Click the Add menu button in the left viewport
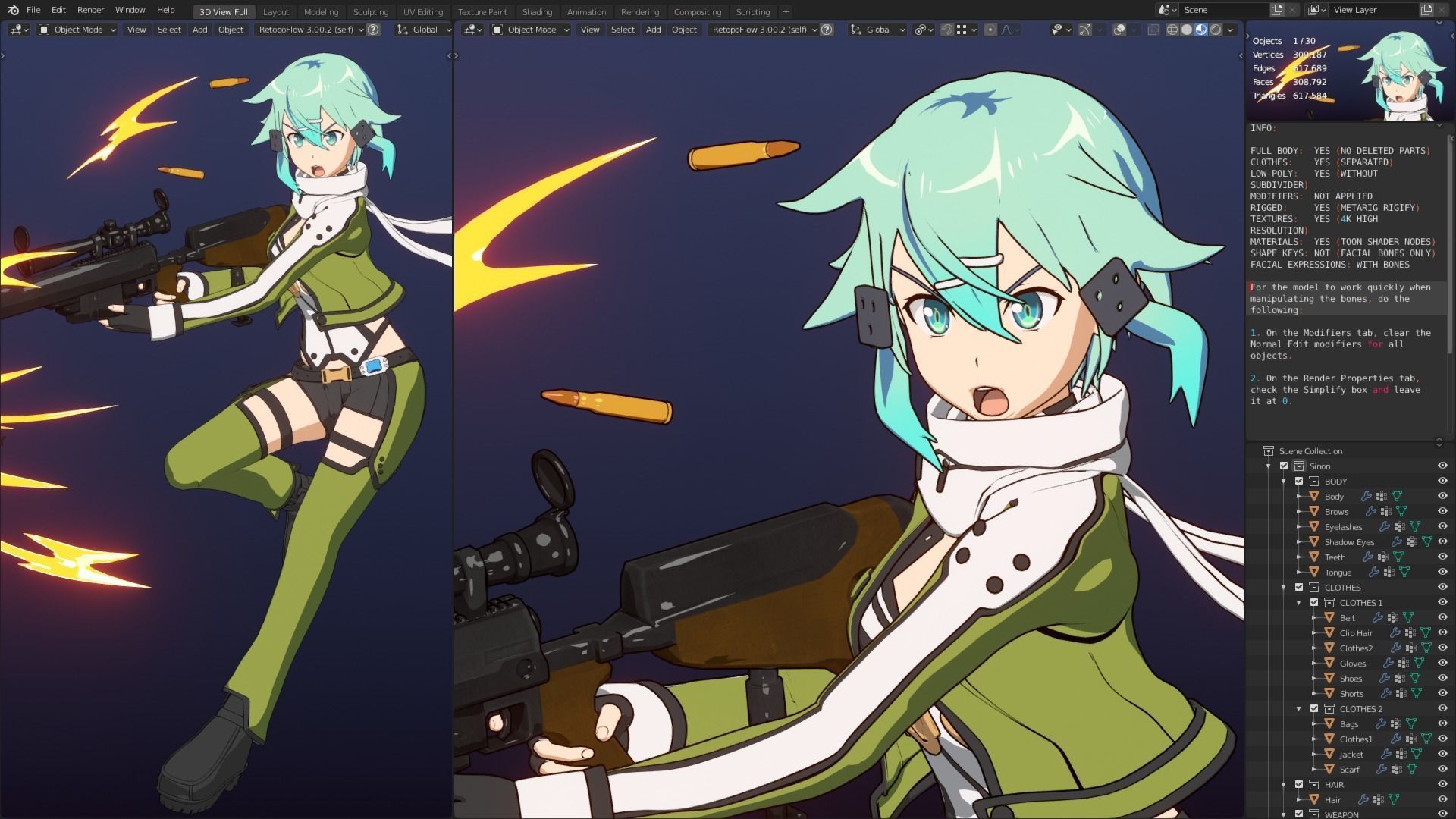The height and width of the screenshot is (819, 1456). point(199,30)
